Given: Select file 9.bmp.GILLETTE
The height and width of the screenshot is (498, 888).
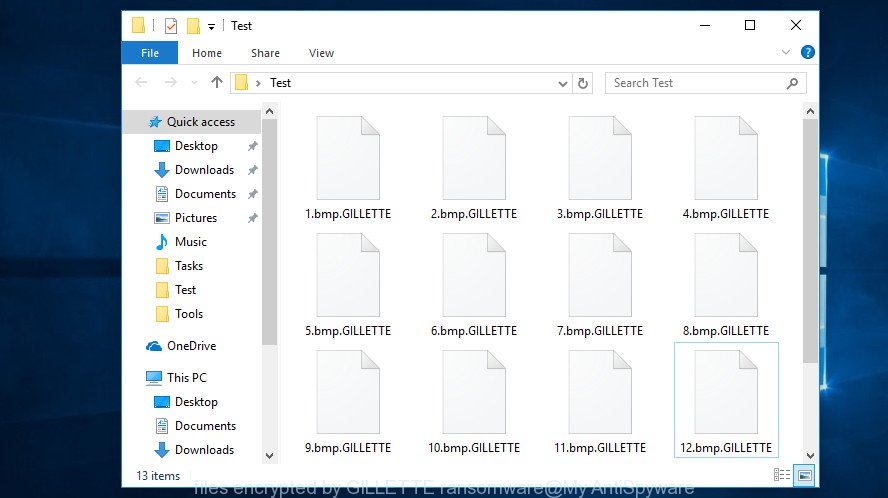Looking at the screenshot, I should coord(348,402).
